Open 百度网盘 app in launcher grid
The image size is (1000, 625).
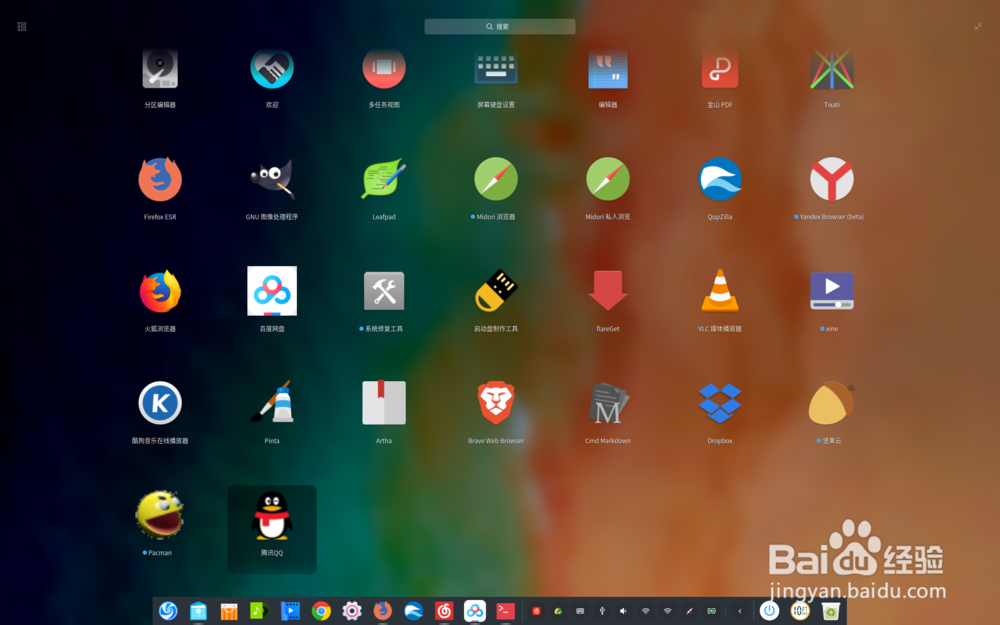[x=272, y=291]
